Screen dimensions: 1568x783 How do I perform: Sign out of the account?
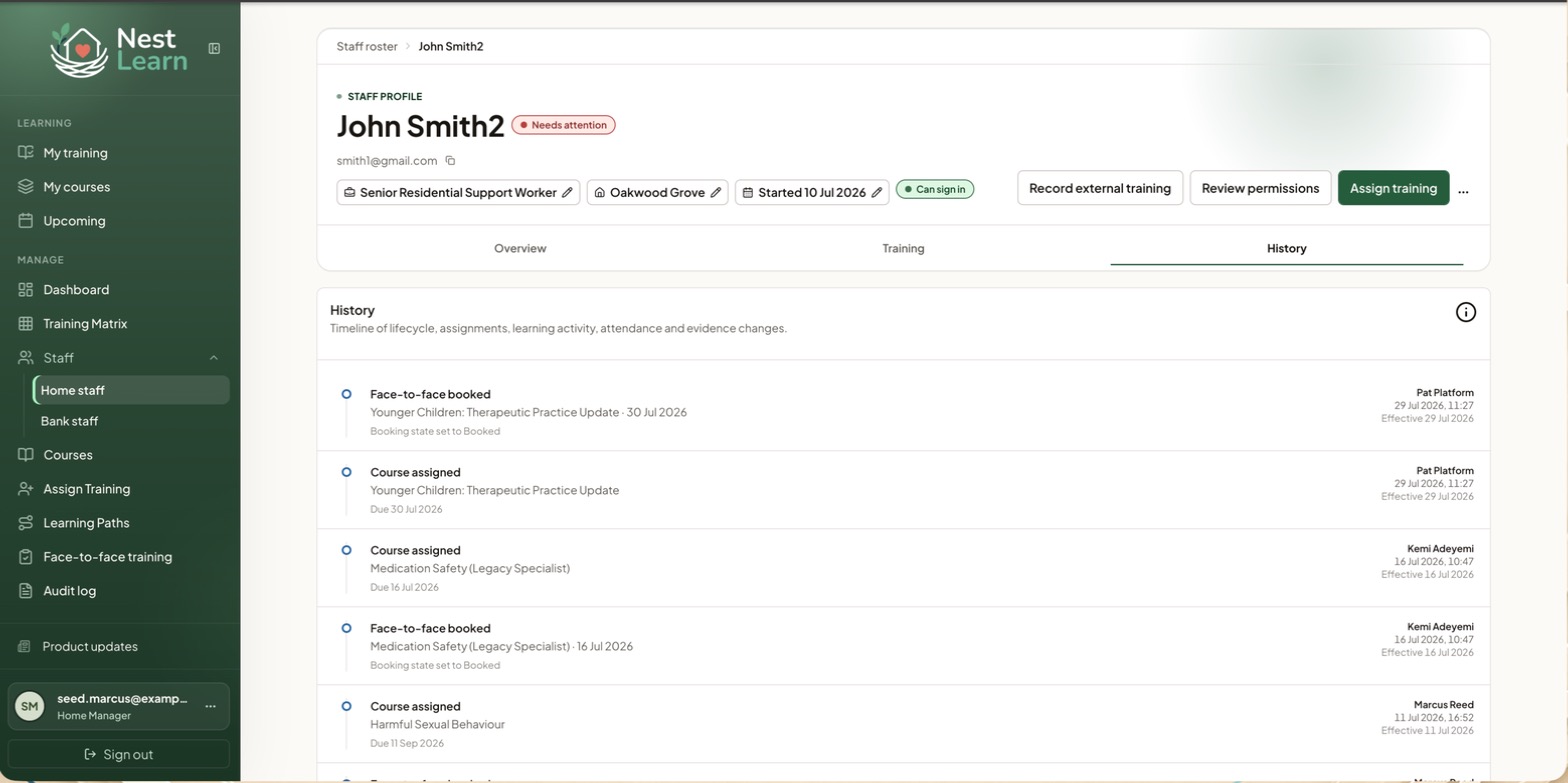click(x=119, y=755)
